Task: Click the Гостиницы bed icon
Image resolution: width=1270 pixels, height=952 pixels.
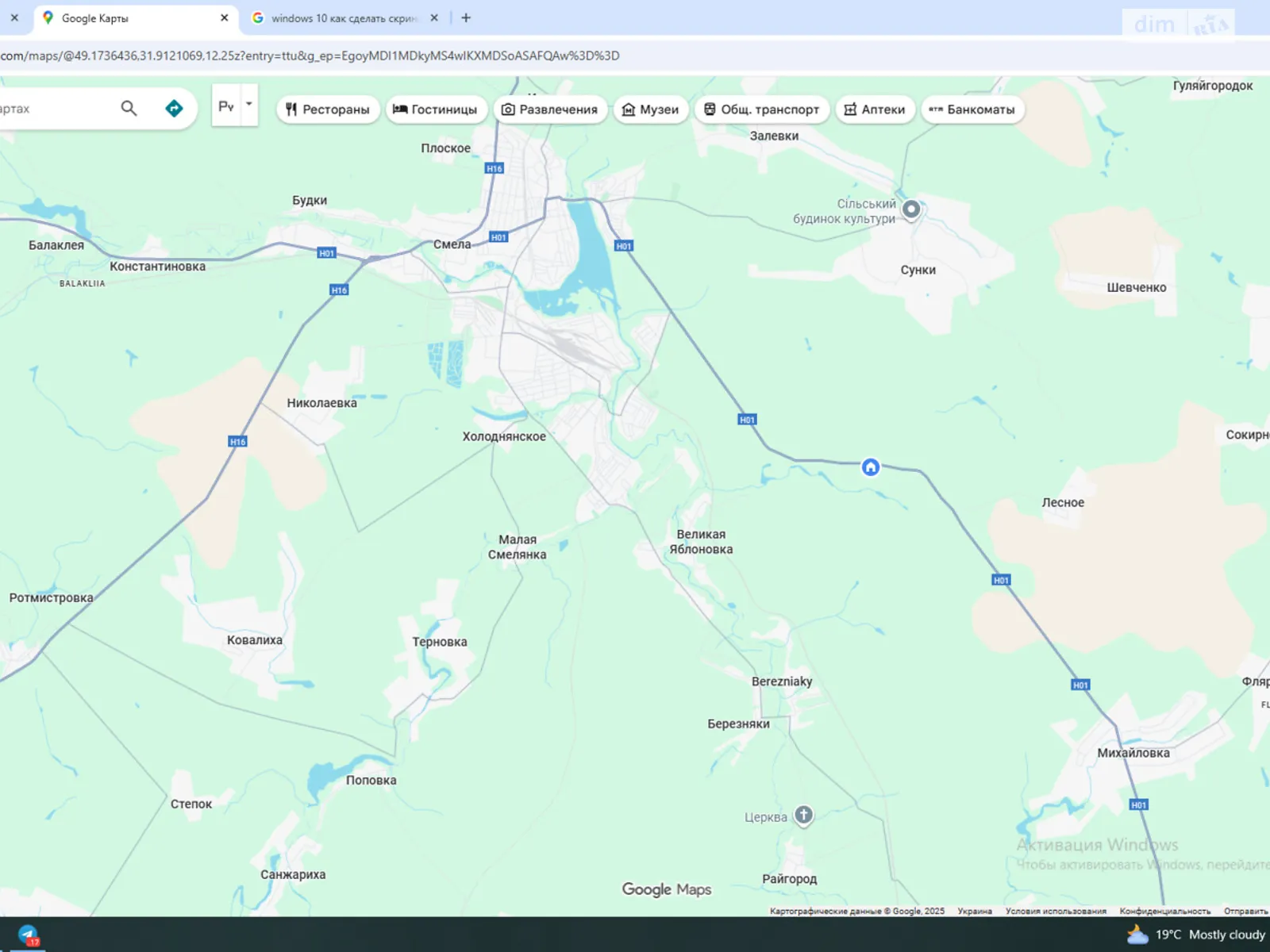Action: point(401,109)
